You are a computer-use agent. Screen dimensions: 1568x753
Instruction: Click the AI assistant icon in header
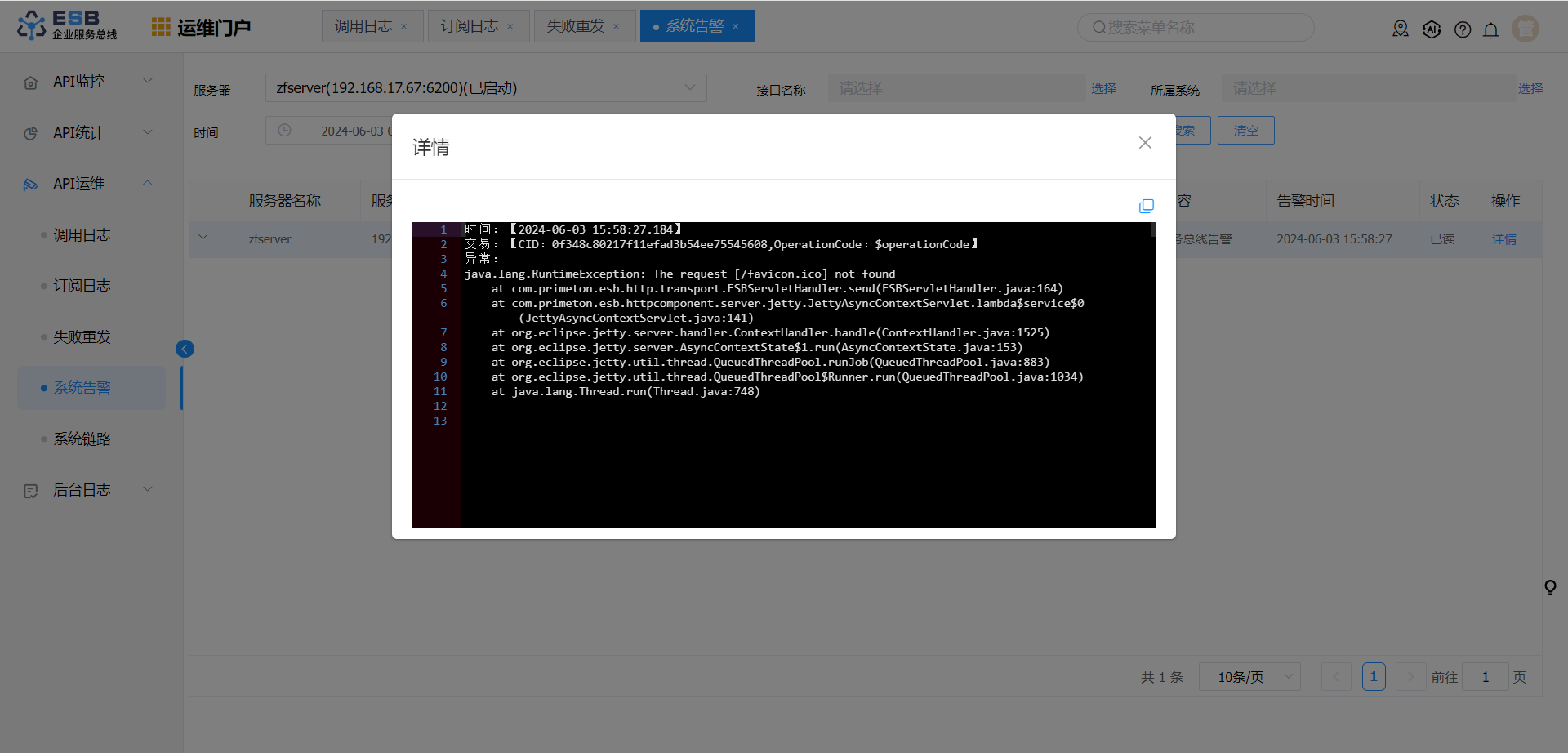click(x=1432, y=30)
